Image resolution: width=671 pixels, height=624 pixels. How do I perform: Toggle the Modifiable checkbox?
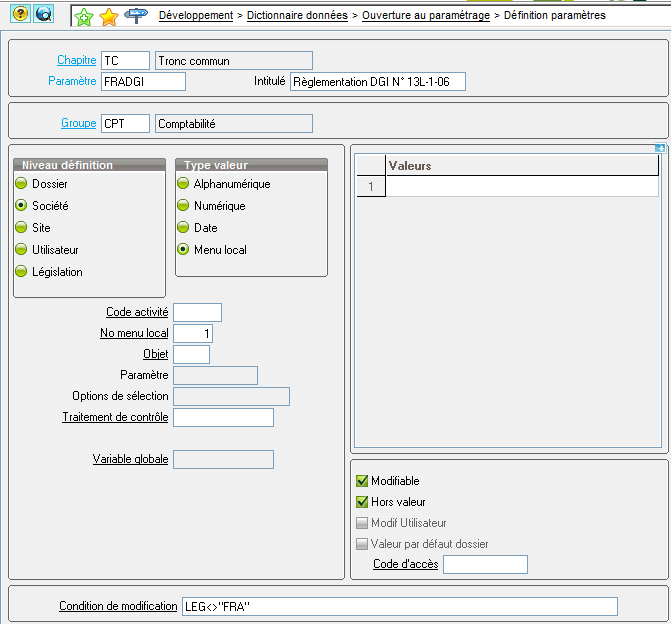click(362, 481)
